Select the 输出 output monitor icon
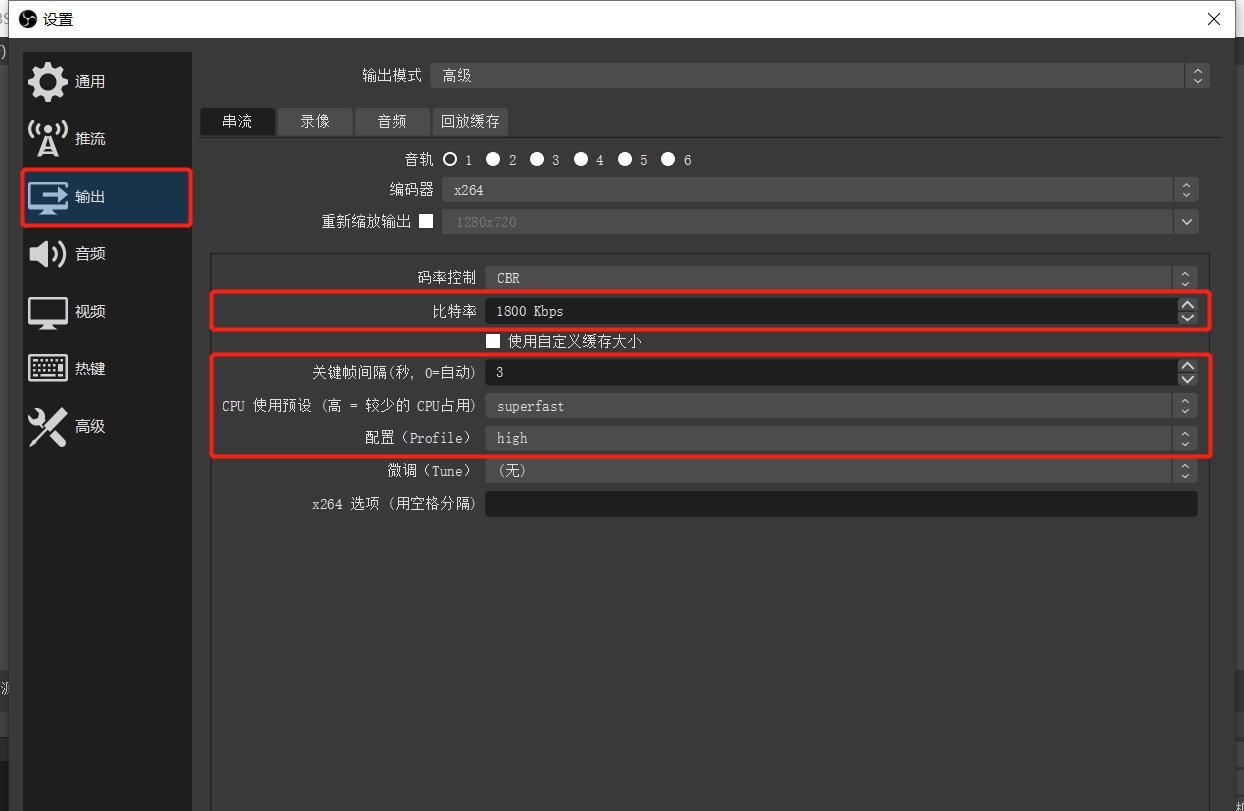The image size is (1244, 811). [48, 197]
